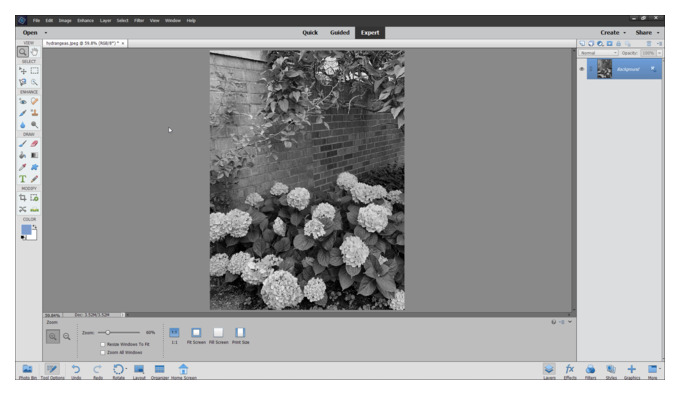This screenshot has height=395, width=680.
Task: Open the File menu
Action: coord(36,20)
